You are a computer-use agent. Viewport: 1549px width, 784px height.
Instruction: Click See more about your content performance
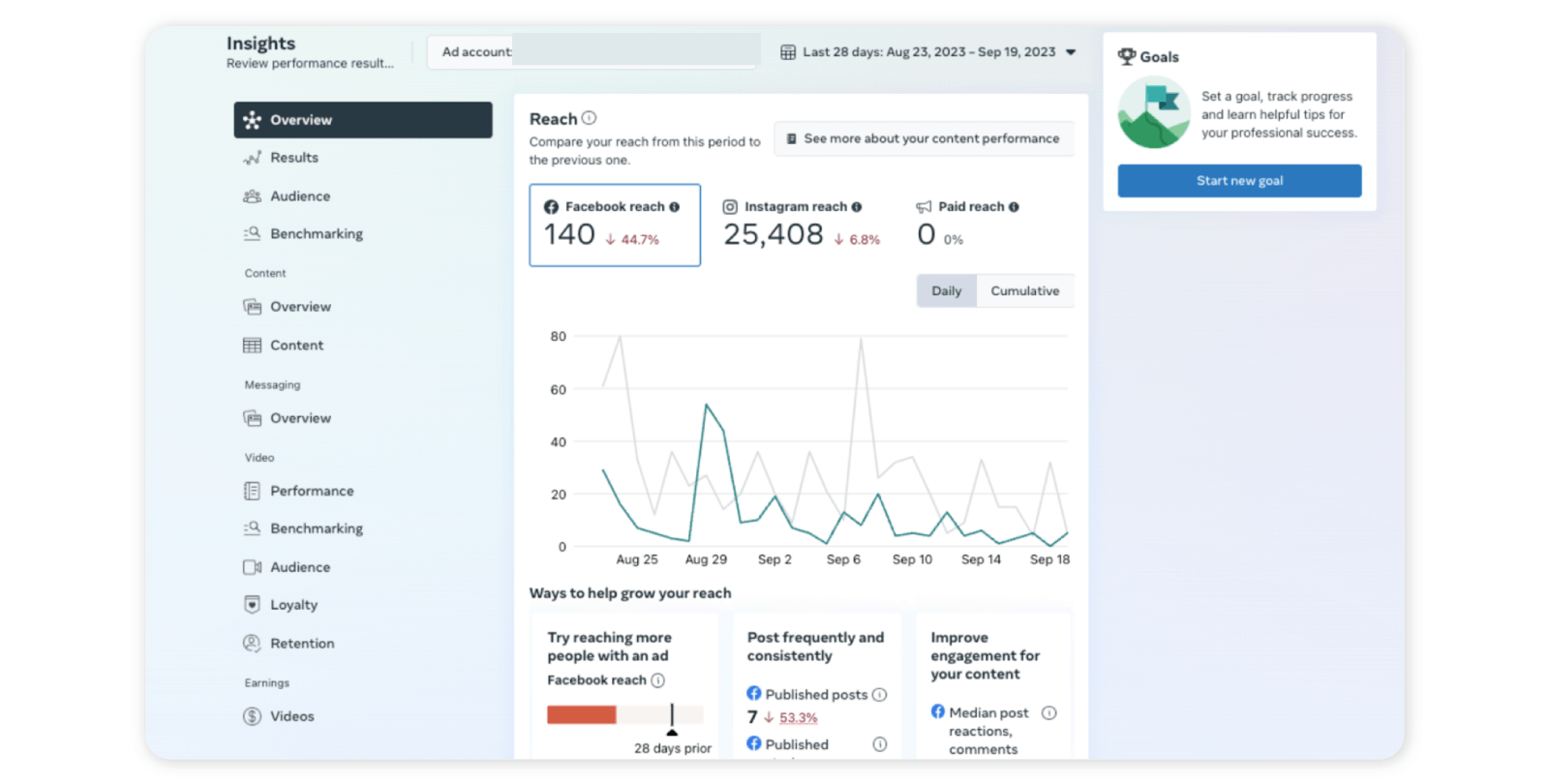(x=924, y=139)
